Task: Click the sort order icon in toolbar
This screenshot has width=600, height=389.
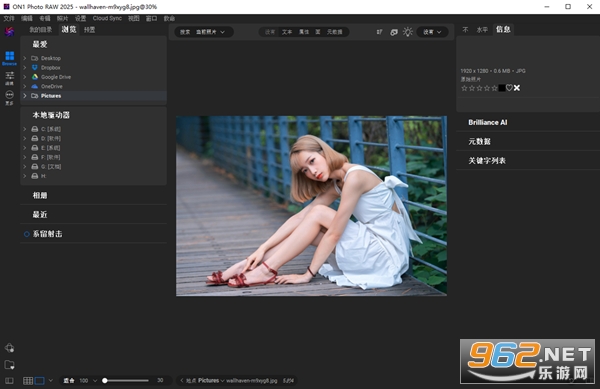Action: click(x=379, y=32)
